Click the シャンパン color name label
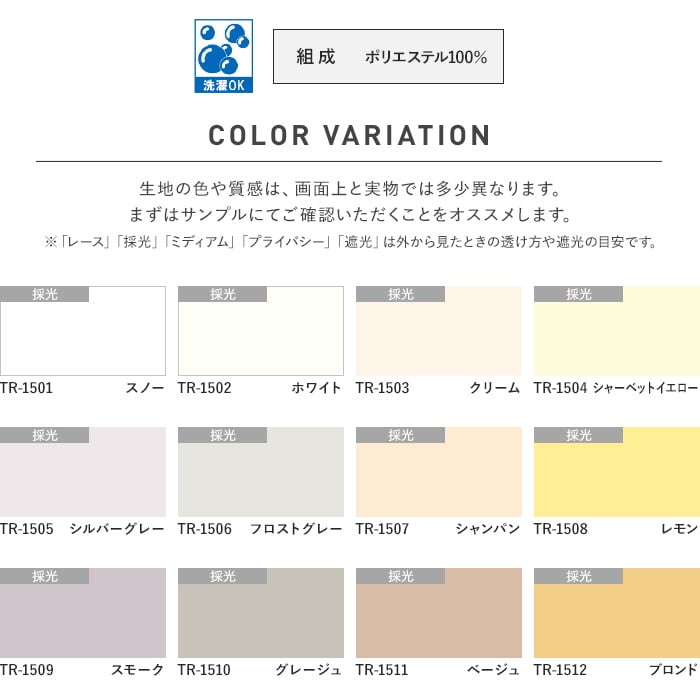 point(488,529)
